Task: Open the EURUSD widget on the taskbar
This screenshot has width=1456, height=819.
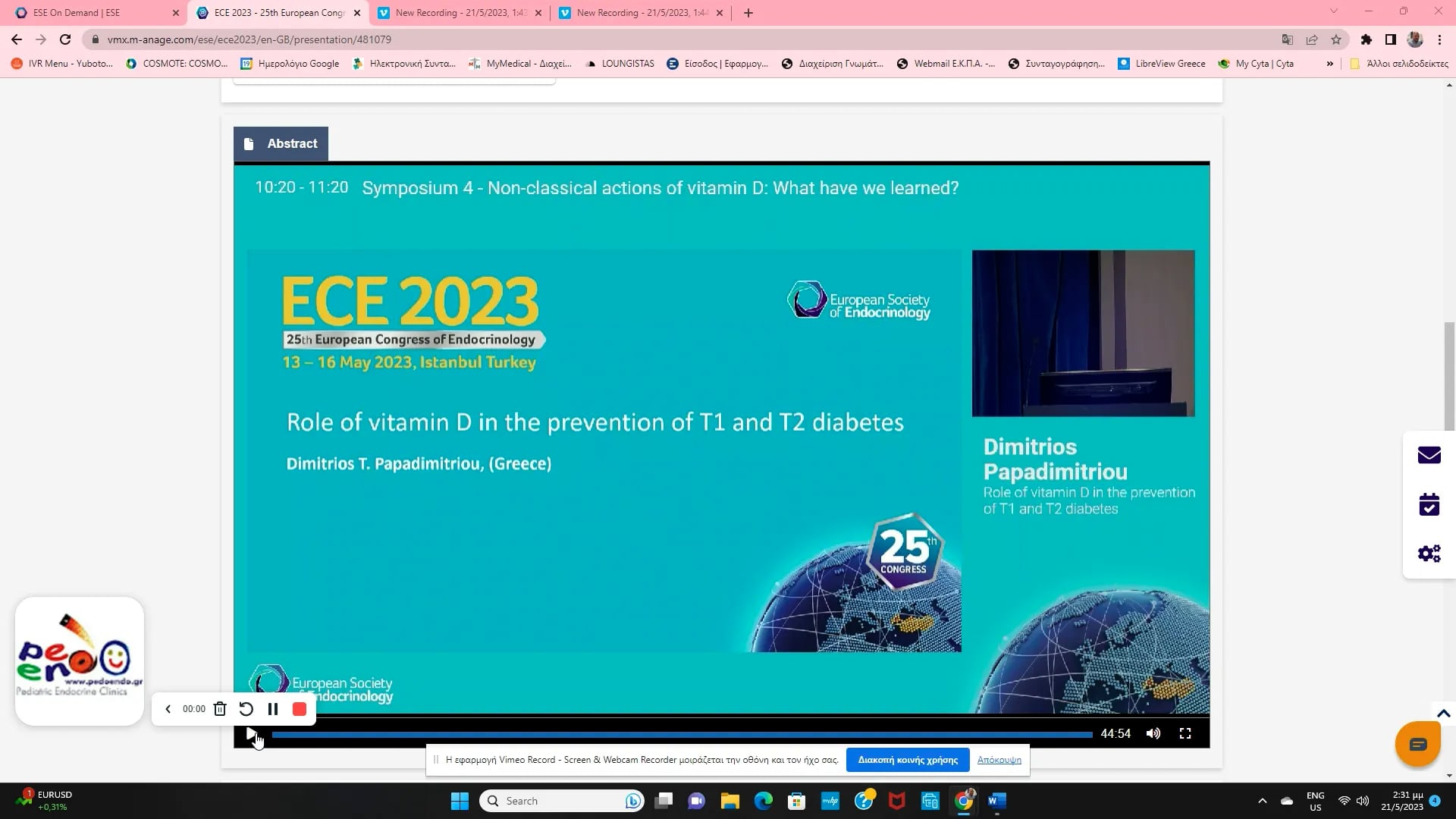Action: point(45,801)
